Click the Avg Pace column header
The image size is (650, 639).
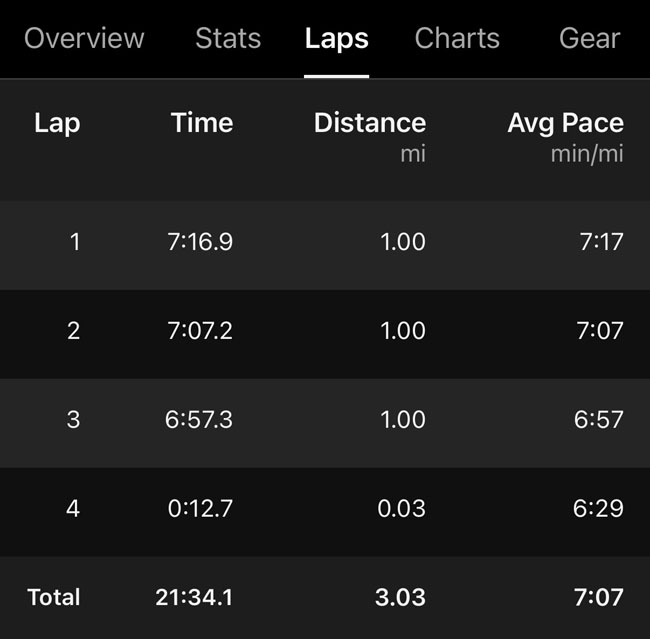click(565, 123)
